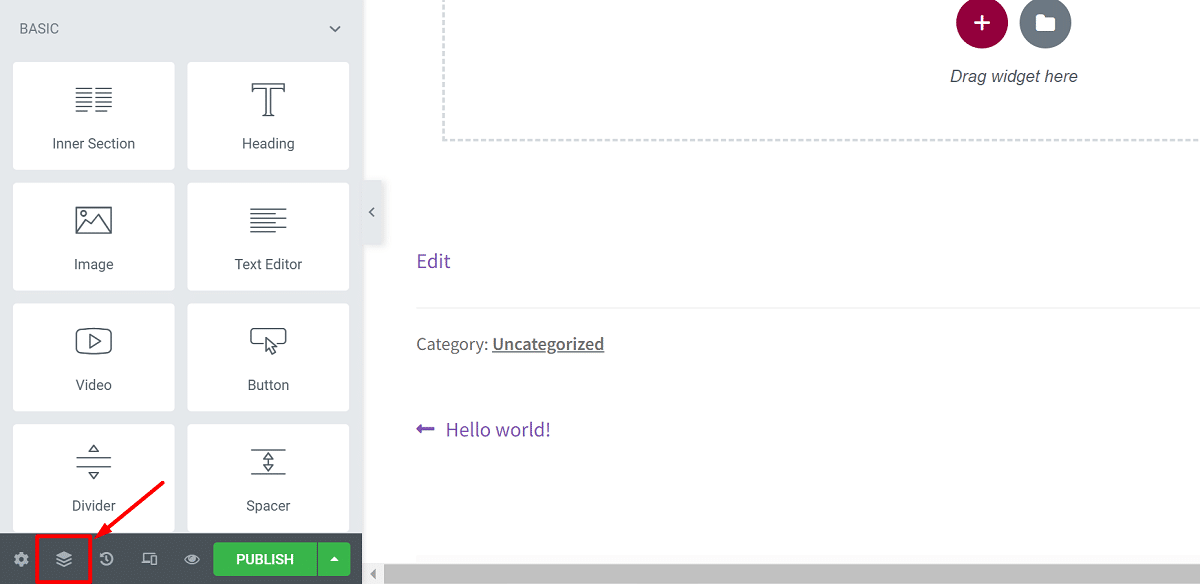
Task: Open the Navigator layers icon
Action: (x=64, y=559)
